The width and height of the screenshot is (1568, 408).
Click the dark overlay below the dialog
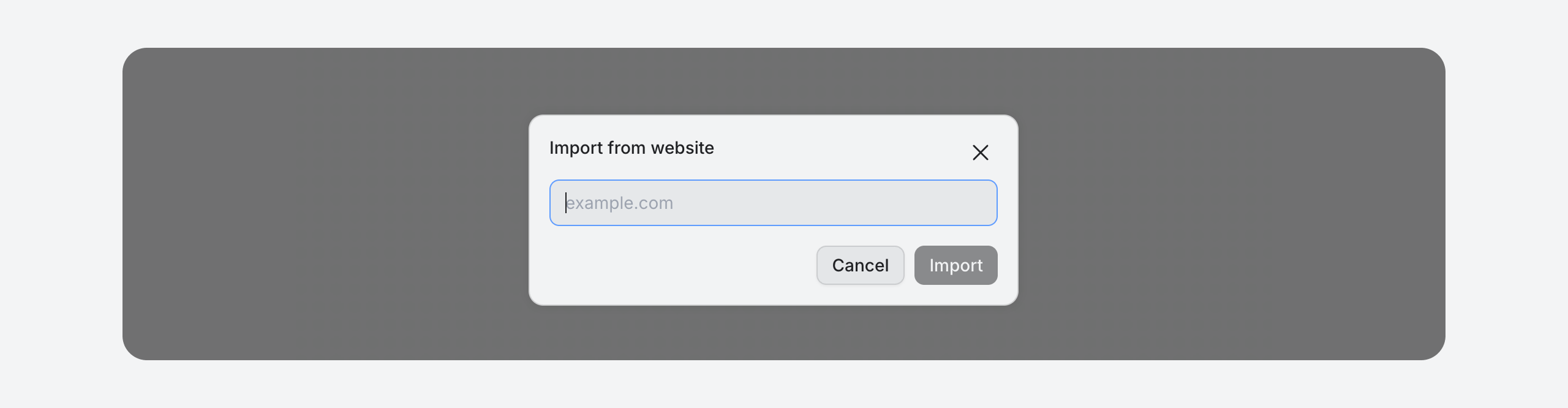click(773, 333)
